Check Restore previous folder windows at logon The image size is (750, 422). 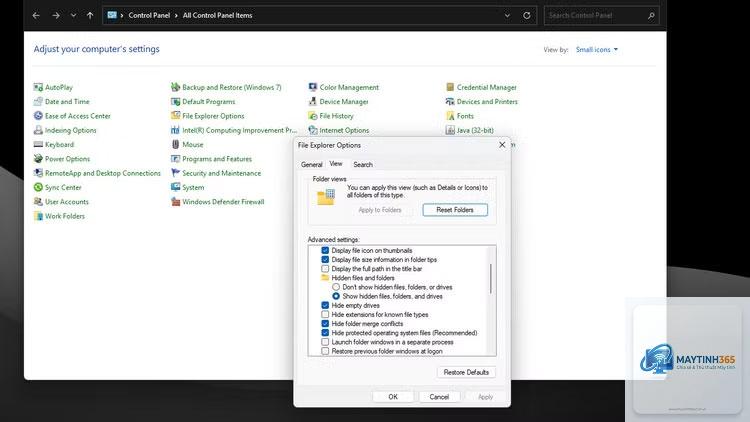(x=325, y=351)
